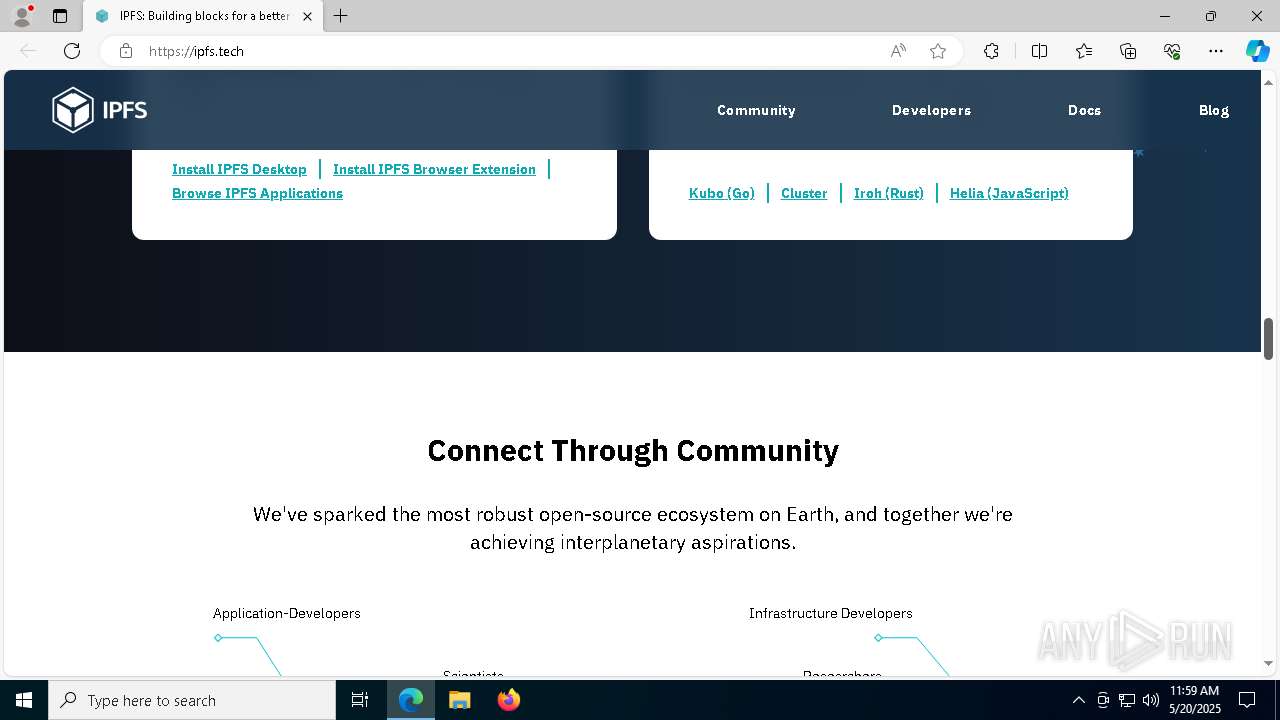The height and width of the screenshot is (720, 1280).
Task: Click the page vertical scrollbar thumb
Action: tap(1268, 339)
